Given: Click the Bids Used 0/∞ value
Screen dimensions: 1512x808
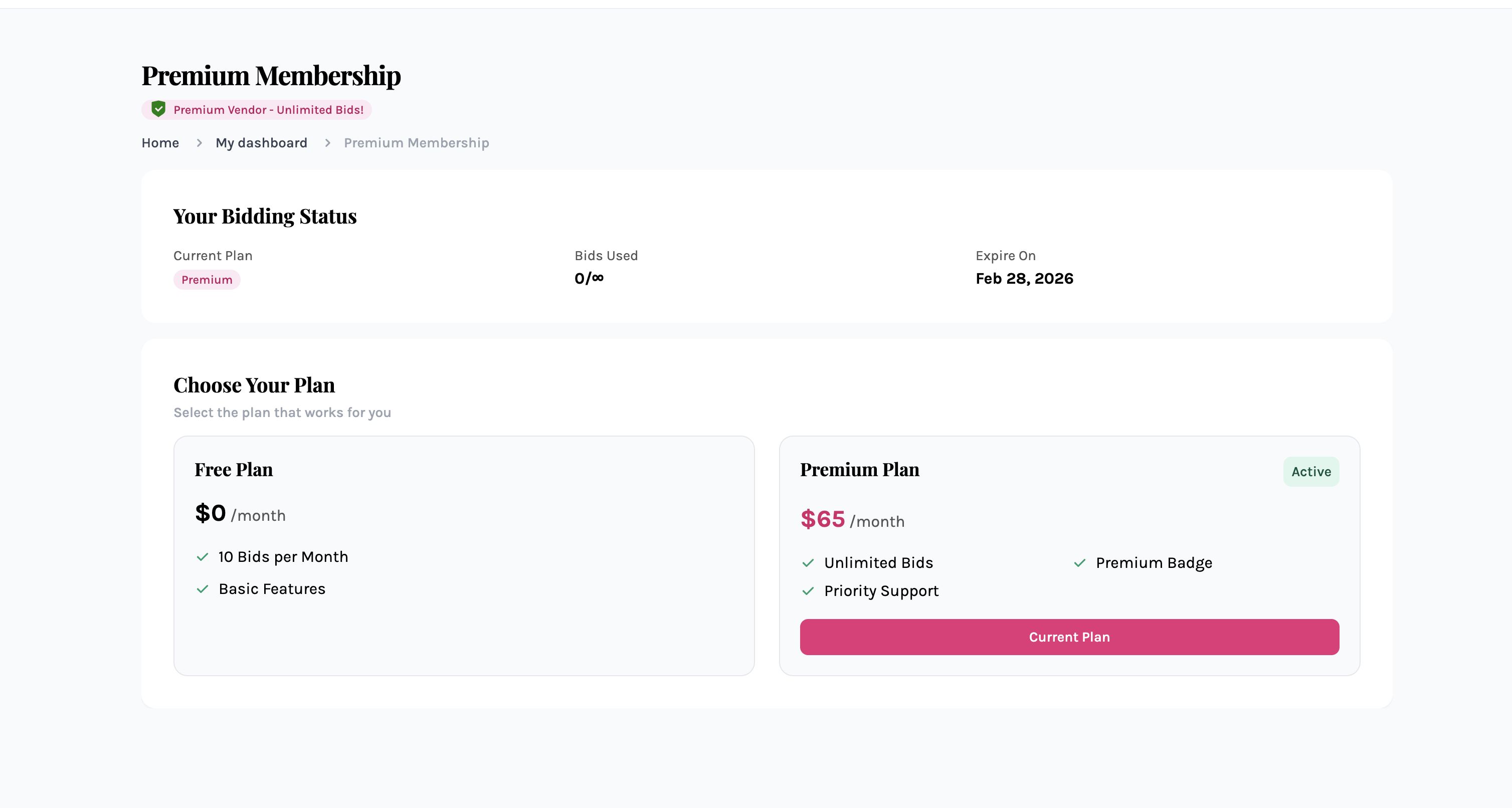Looking at the screenshot, I should tap(589, 279).
